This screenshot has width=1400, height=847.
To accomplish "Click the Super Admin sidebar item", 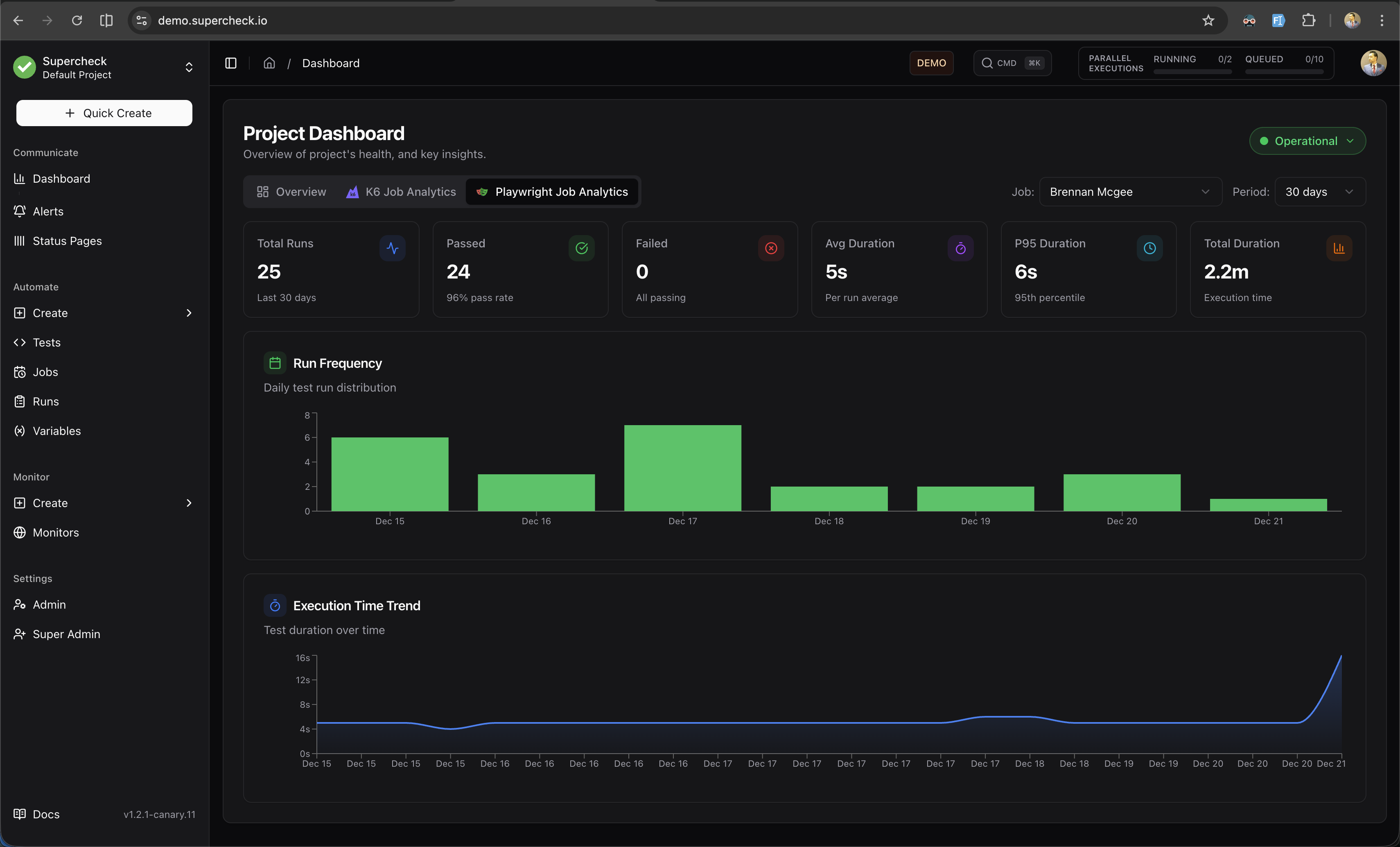I will pyautogui.click(x=66, y=634).
